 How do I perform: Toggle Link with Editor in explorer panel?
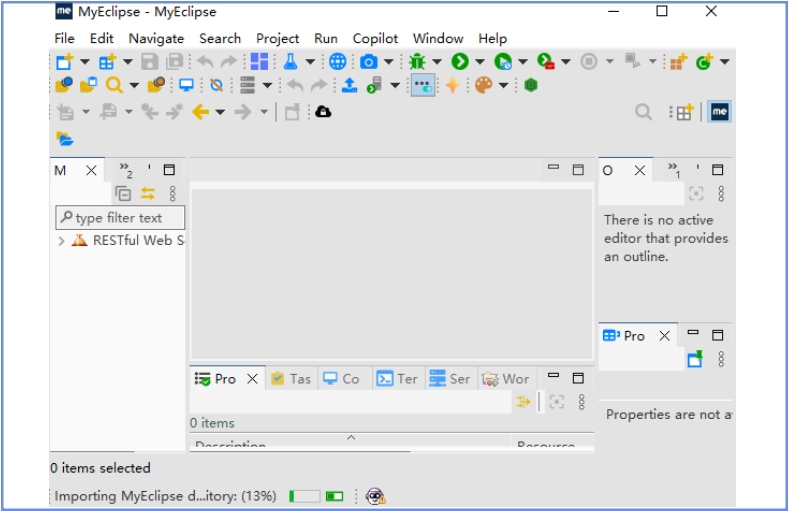(x=148, y=194)
